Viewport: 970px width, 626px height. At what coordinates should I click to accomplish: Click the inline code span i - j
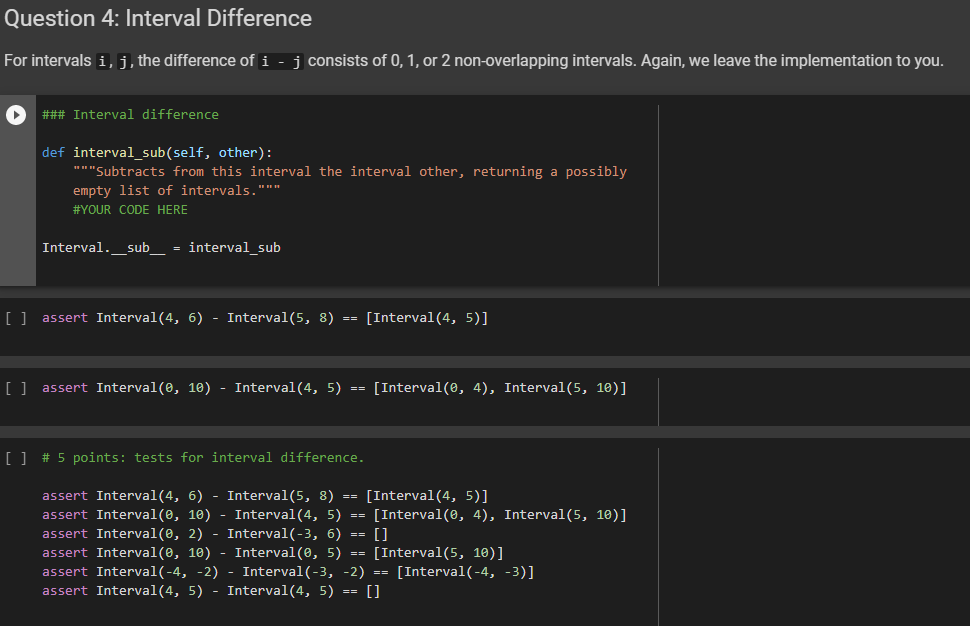tap(279, 61)
